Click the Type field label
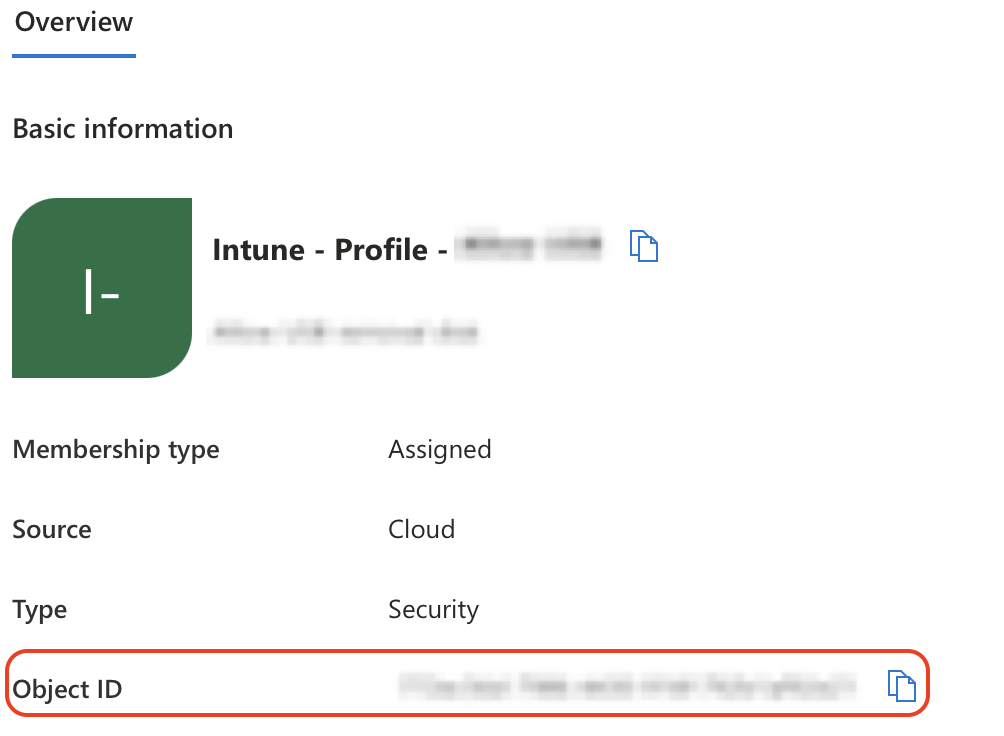This screenshot has height=736, width=1004. [40, 610]
